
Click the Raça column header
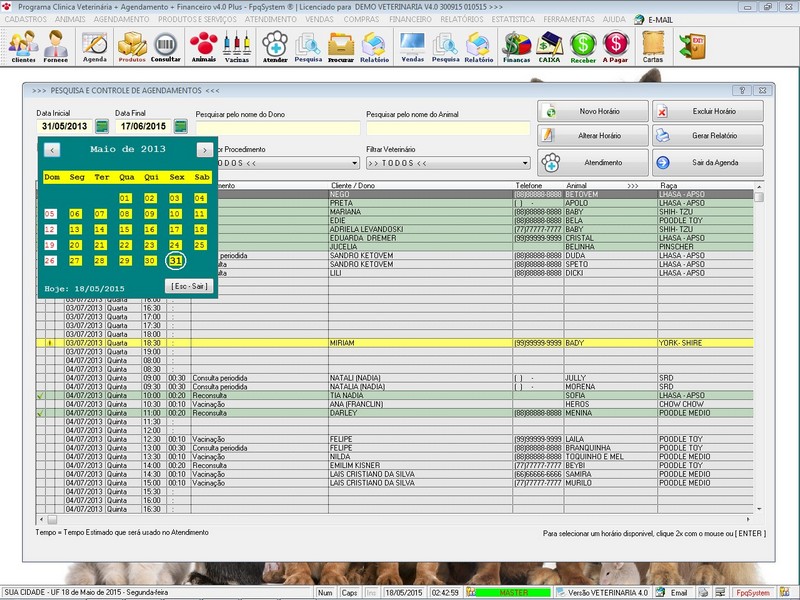[x=668, y=186]
